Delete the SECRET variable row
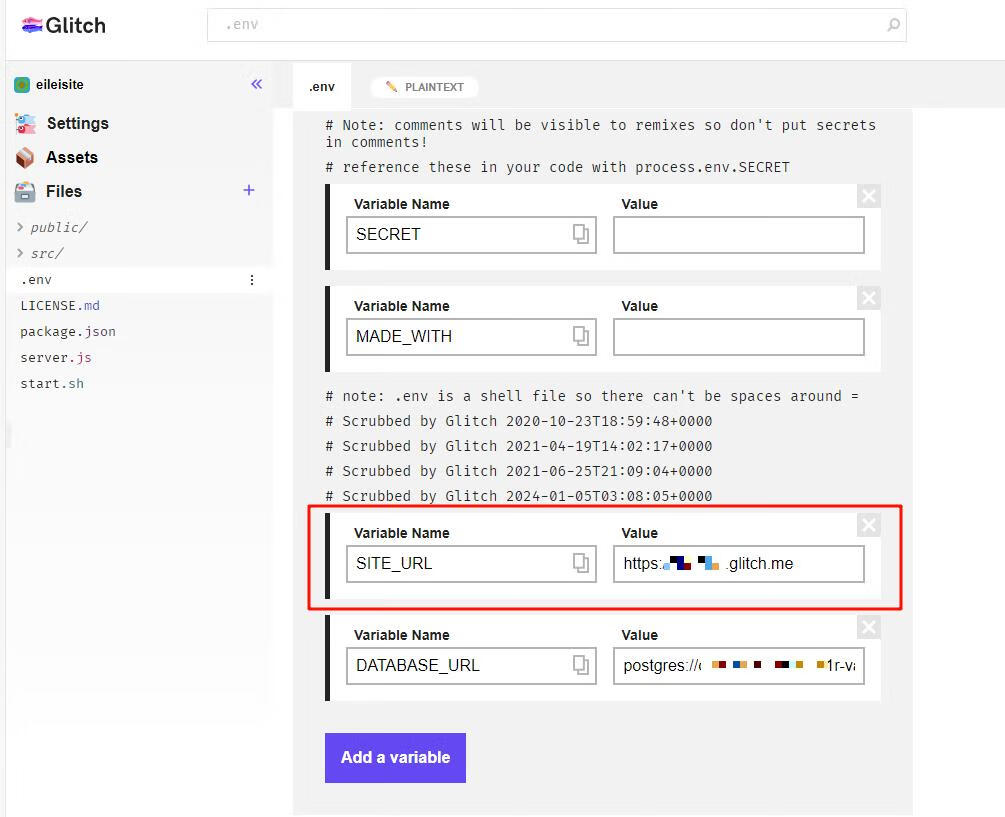Viewport: 1005px width, 817px height. click(868, 196)
